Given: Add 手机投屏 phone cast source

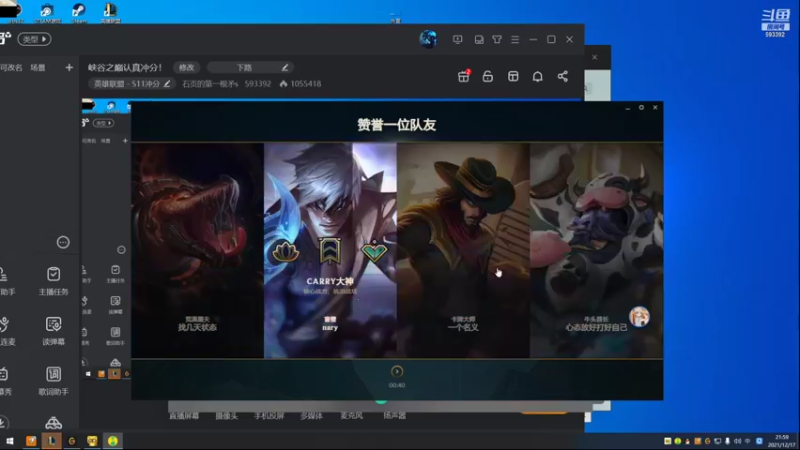Looking at the screenshot, I should [x=269, y=416].
